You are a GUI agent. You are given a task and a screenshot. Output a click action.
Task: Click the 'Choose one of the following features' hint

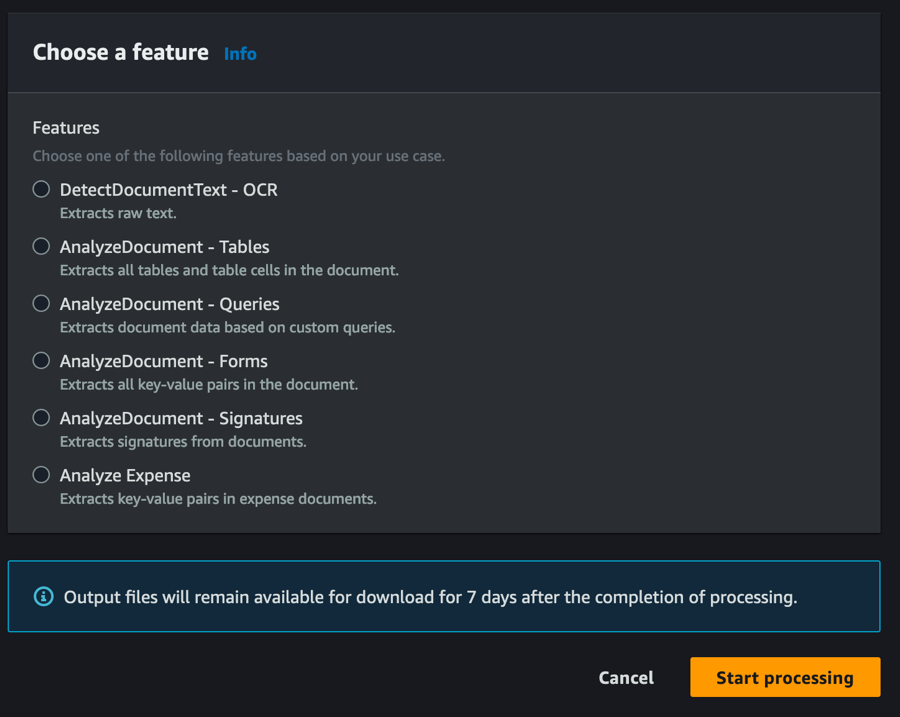click(x=238, y=156)
